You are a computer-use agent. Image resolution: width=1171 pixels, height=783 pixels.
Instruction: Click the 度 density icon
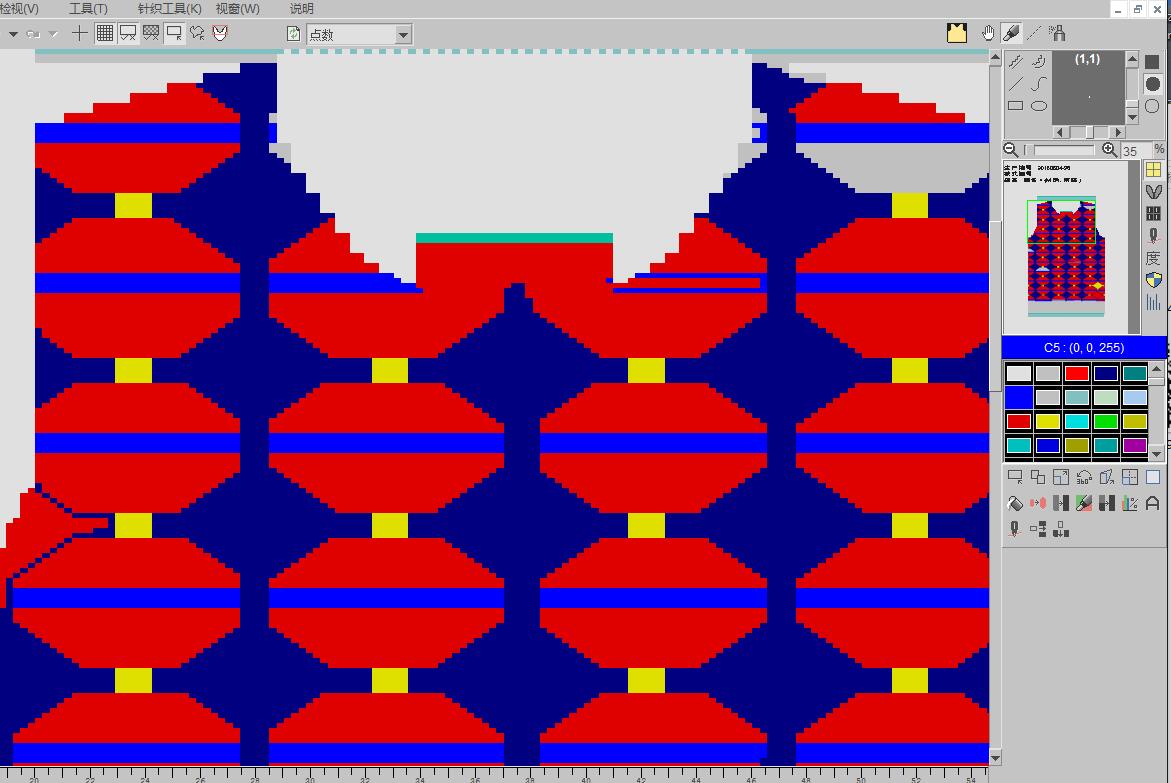[x=1153, y=258]
